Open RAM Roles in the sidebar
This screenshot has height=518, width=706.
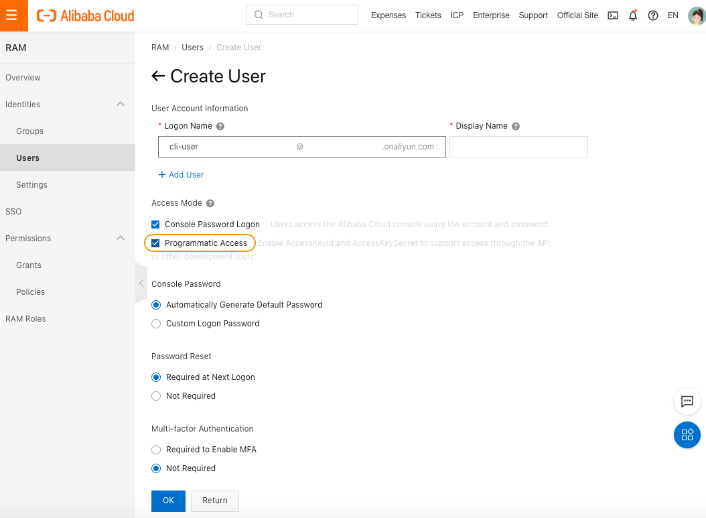[x=25, y=319]
